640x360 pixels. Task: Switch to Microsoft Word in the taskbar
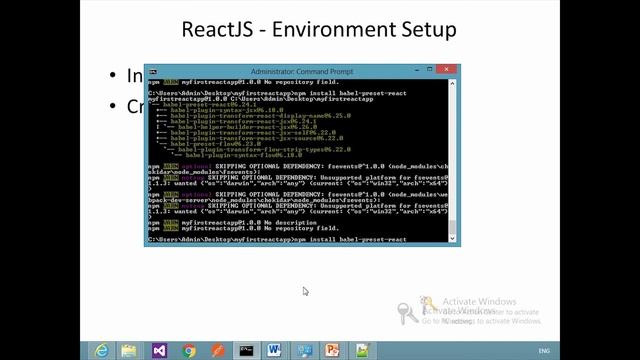[274, 351]
